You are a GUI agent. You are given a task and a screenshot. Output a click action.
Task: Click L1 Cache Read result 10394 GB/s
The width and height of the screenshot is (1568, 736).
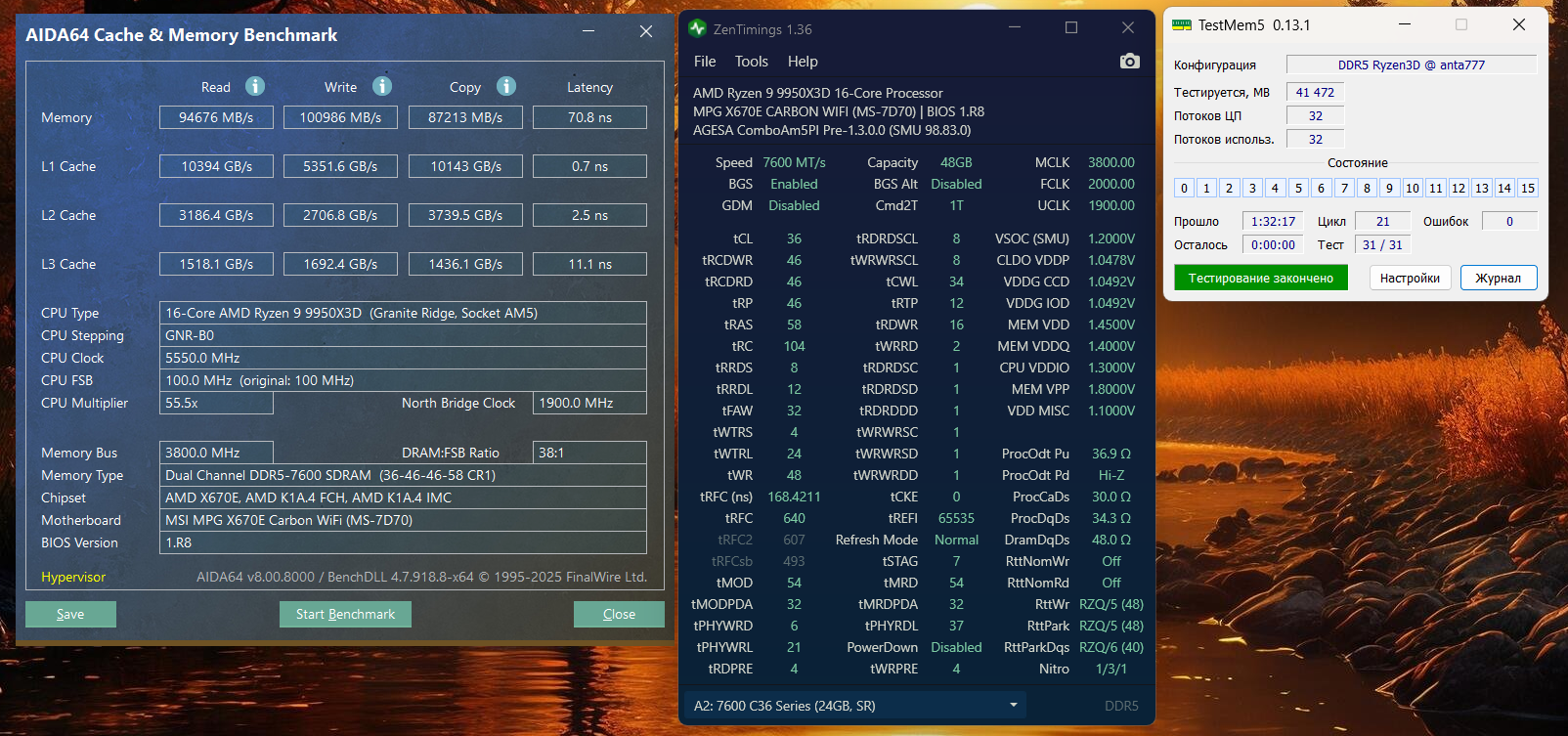[216, 166]
